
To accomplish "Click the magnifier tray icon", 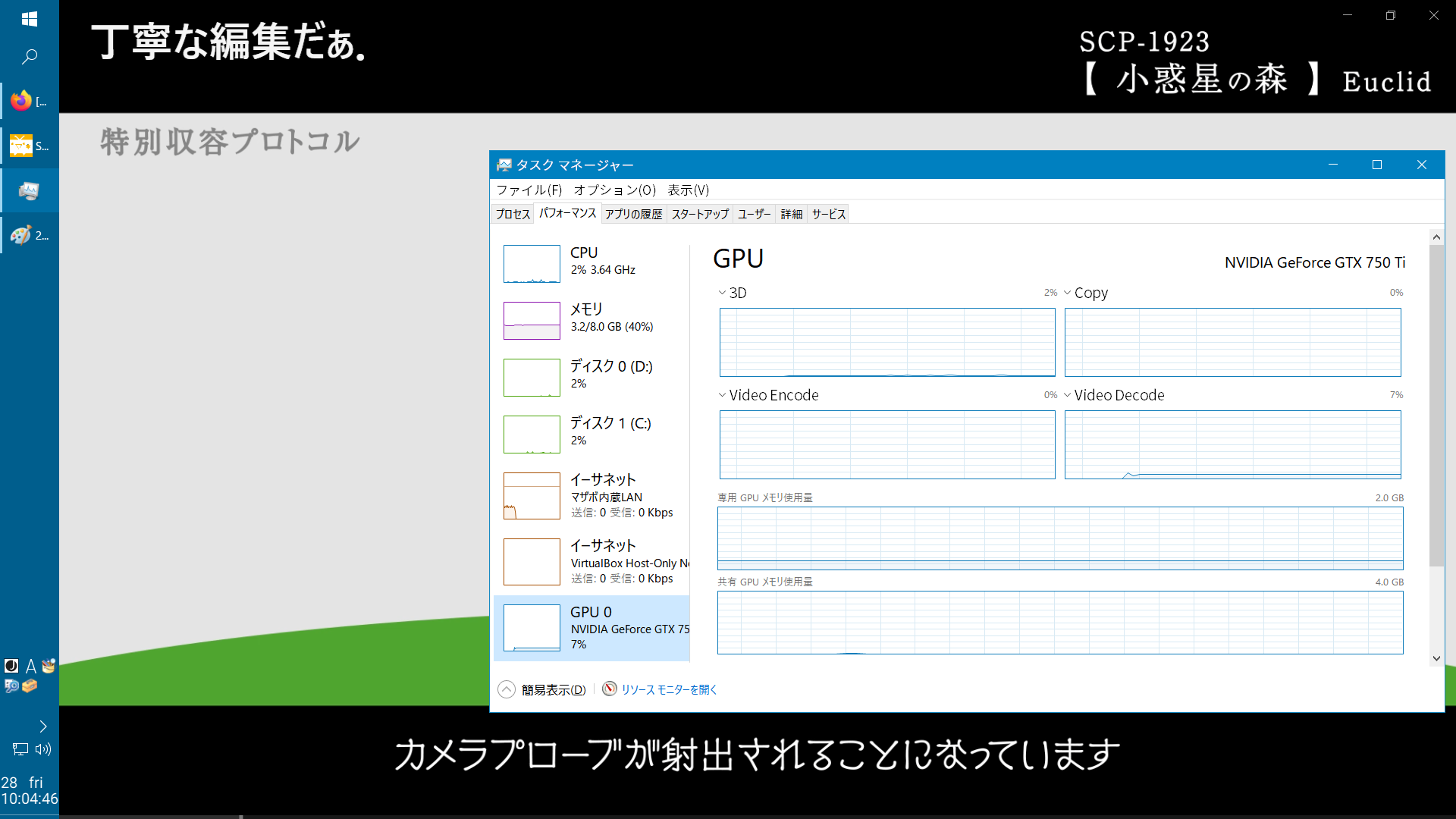I will [11, 686].
